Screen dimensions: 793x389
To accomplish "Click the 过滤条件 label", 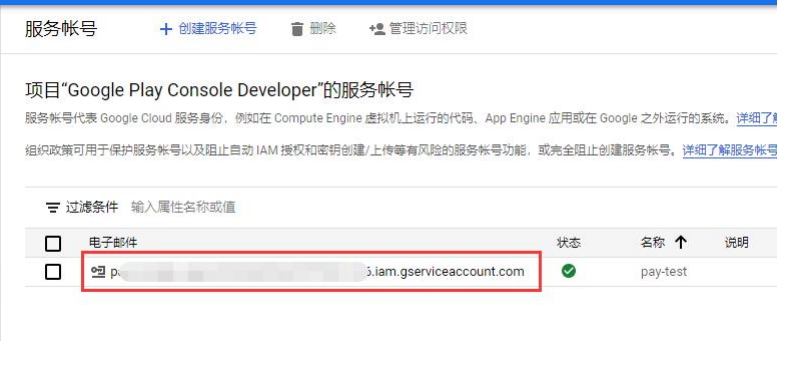I will tap(92, 207).
